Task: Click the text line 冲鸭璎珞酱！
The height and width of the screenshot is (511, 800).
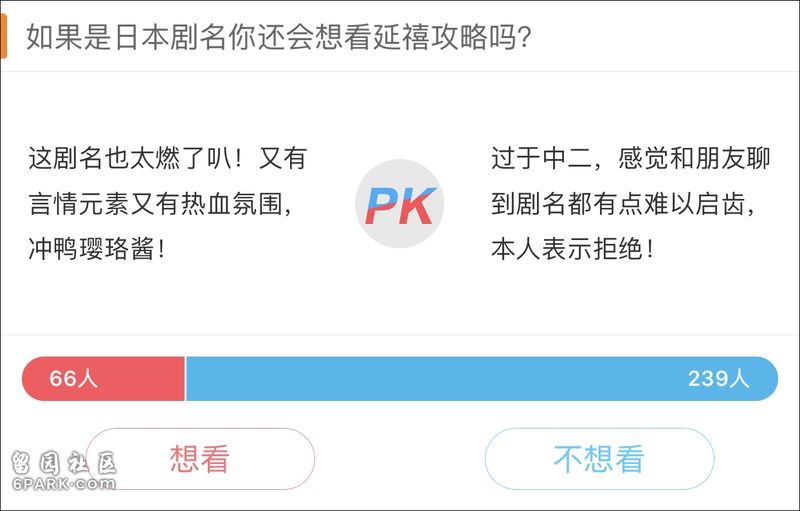Action: pyautogui.click(x=97, y=249)
